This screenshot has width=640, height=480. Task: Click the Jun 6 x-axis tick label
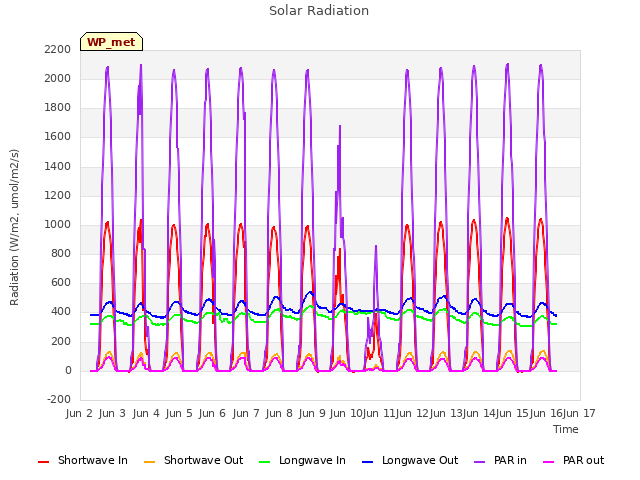pyautogui.click(x=212, y=413)
